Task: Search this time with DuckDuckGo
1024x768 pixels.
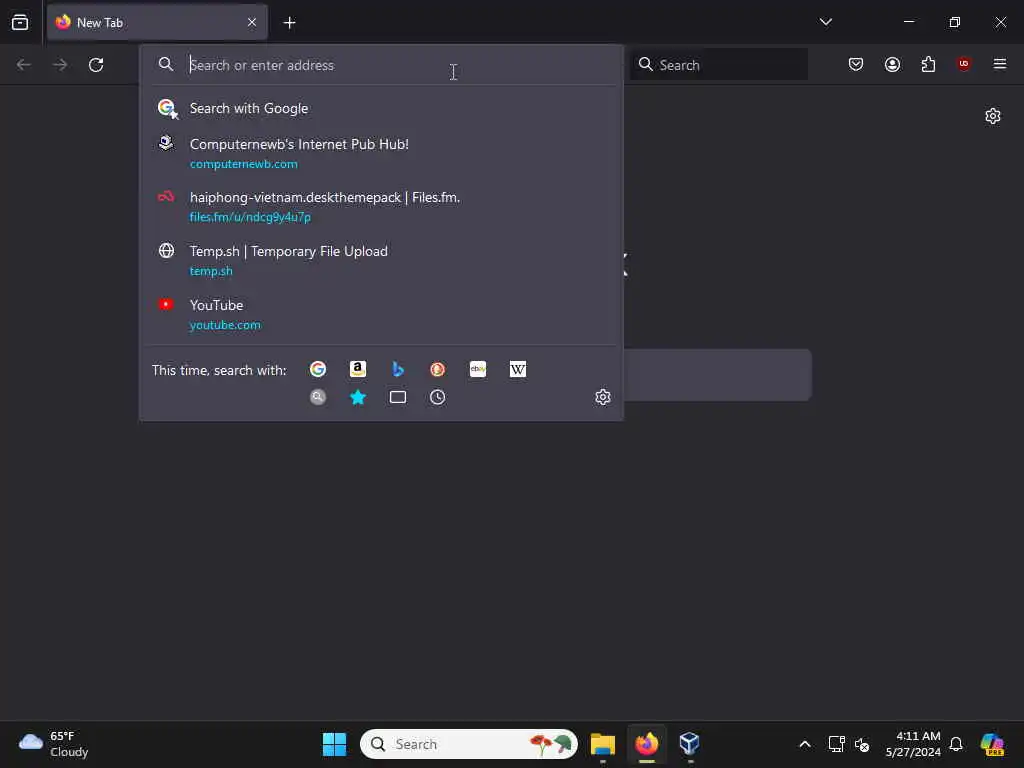Action: (438, 370)
